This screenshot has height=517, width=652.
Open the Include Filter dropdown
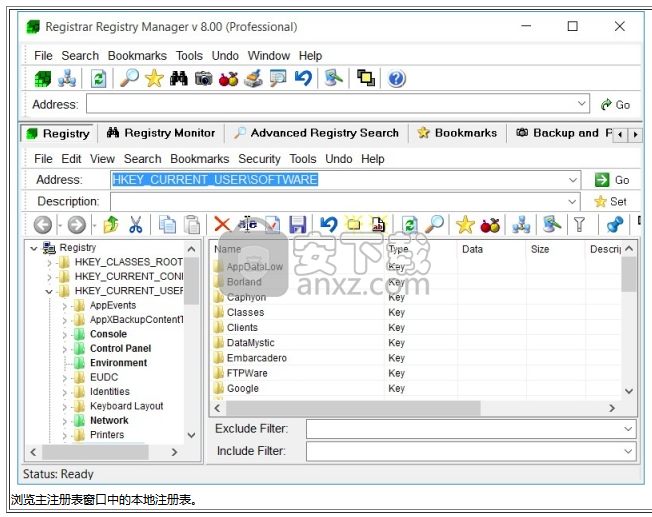(628, 451)
